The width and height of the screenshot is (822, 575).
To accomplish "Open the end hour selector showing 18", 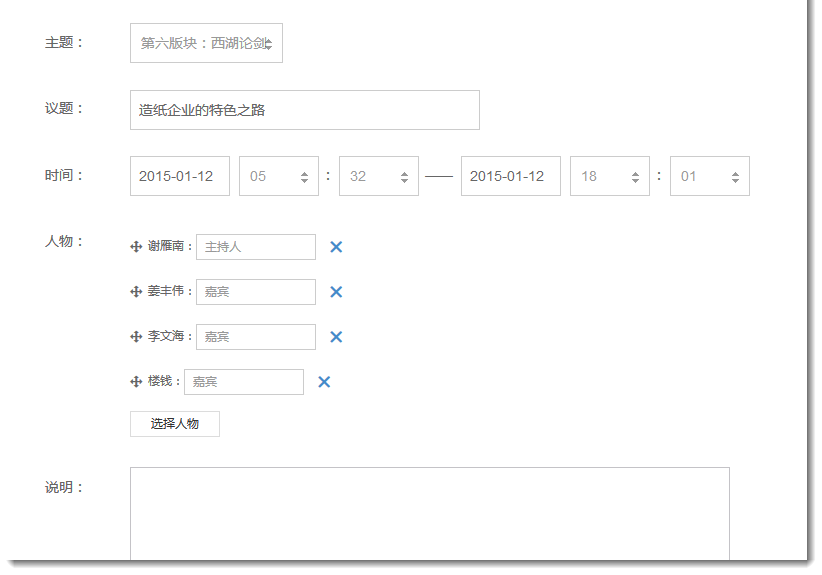I will 609,176.
